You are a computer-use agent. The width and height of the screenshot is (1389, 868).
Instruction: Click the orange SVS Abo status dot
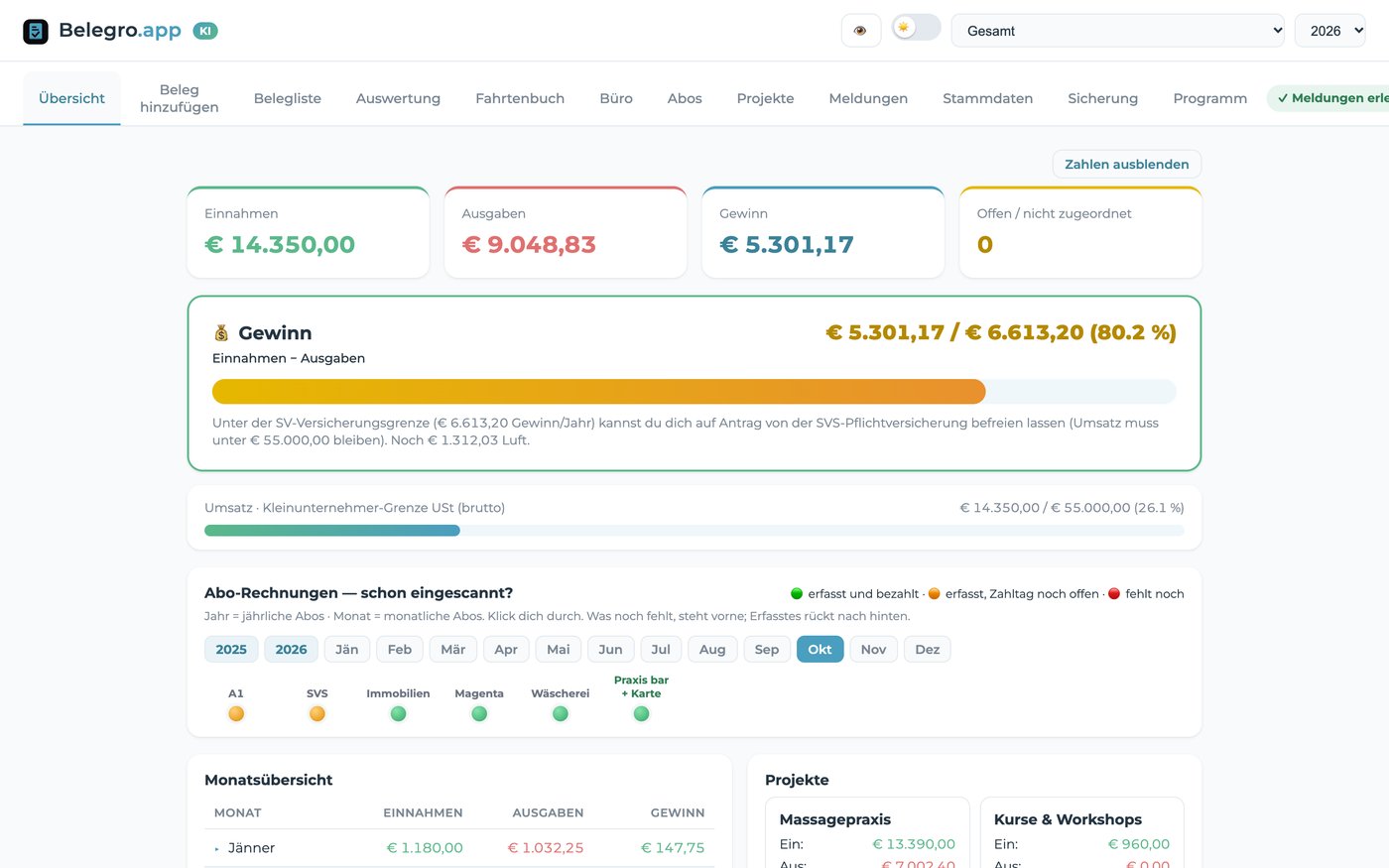(x=317, y=713)
